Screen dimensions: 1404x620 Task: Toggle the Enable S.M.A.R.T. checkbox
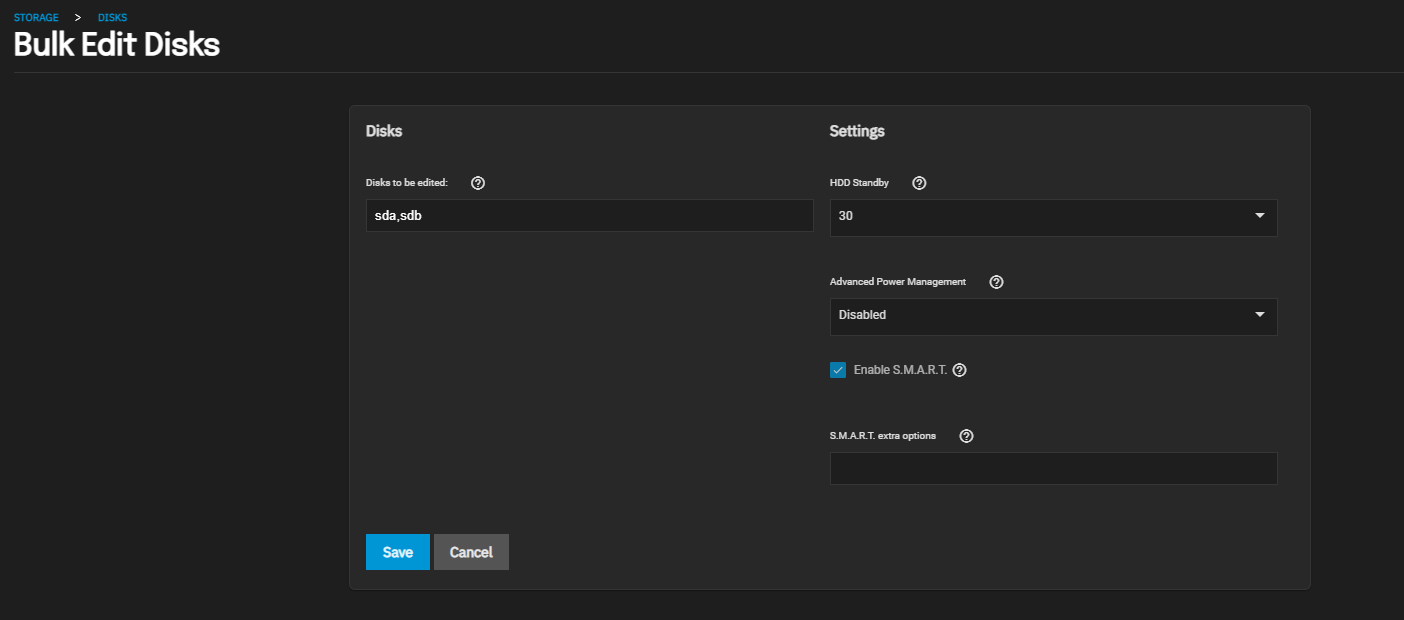point(838,370)
